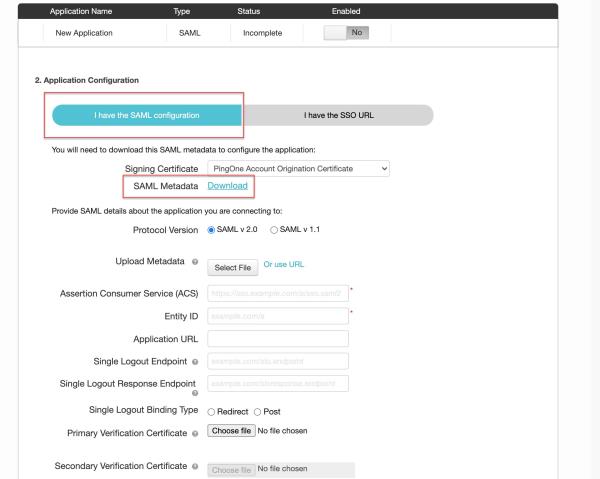Show help for Primary Verification Certificate
This screenshot has width=600, height=479.
[195, 434]
